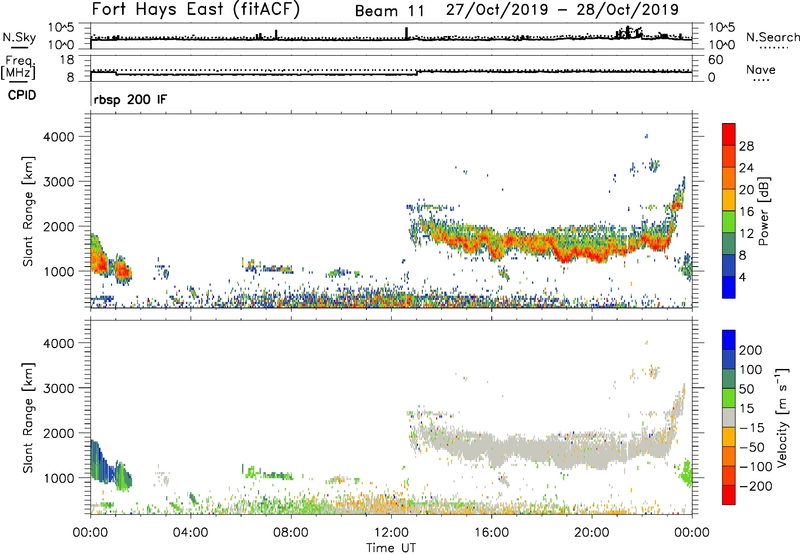Click the '2000' tick in power panel
Screen dimensions: 800x554
click(x=58, y=226)
